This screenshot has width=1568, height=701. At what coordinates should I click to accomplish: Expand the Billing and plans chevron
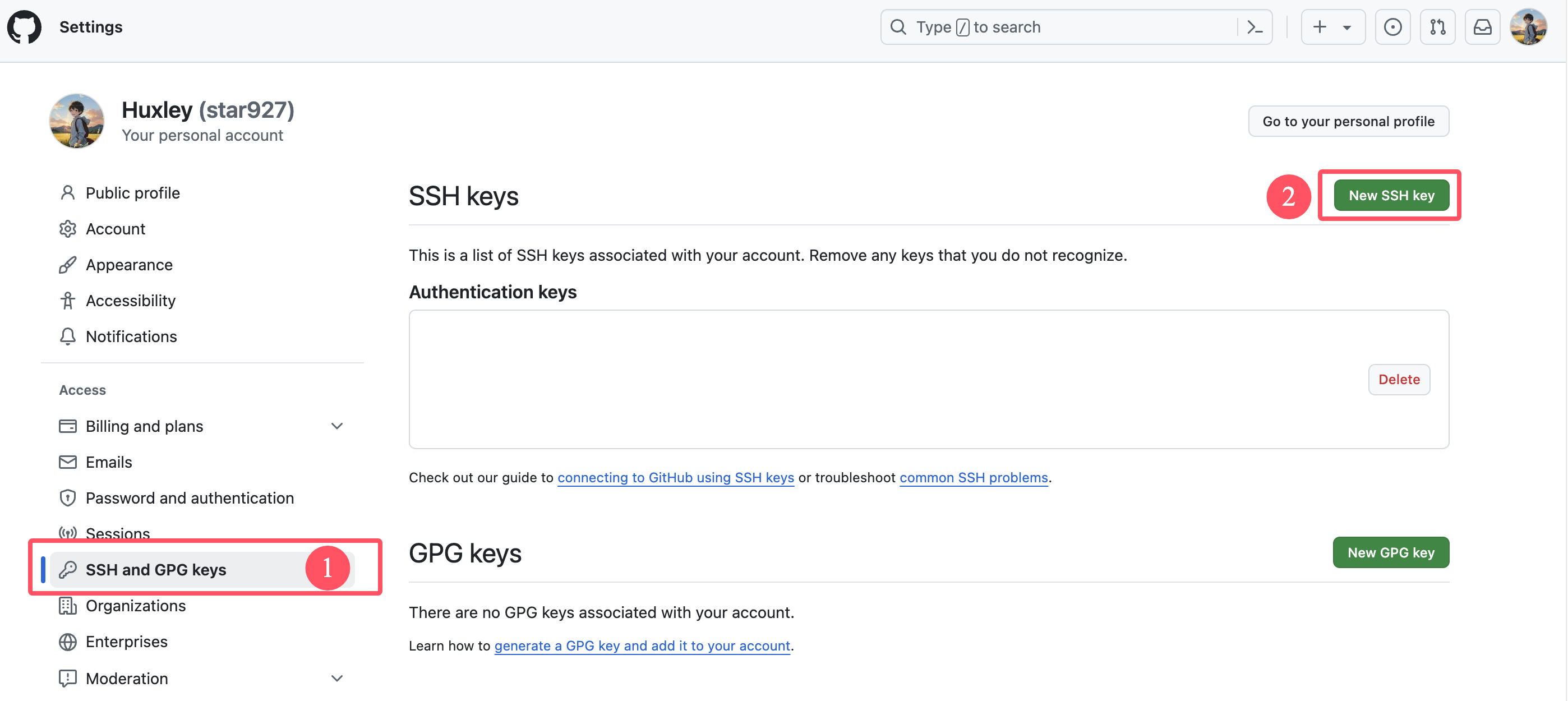[x=336, y=426]
